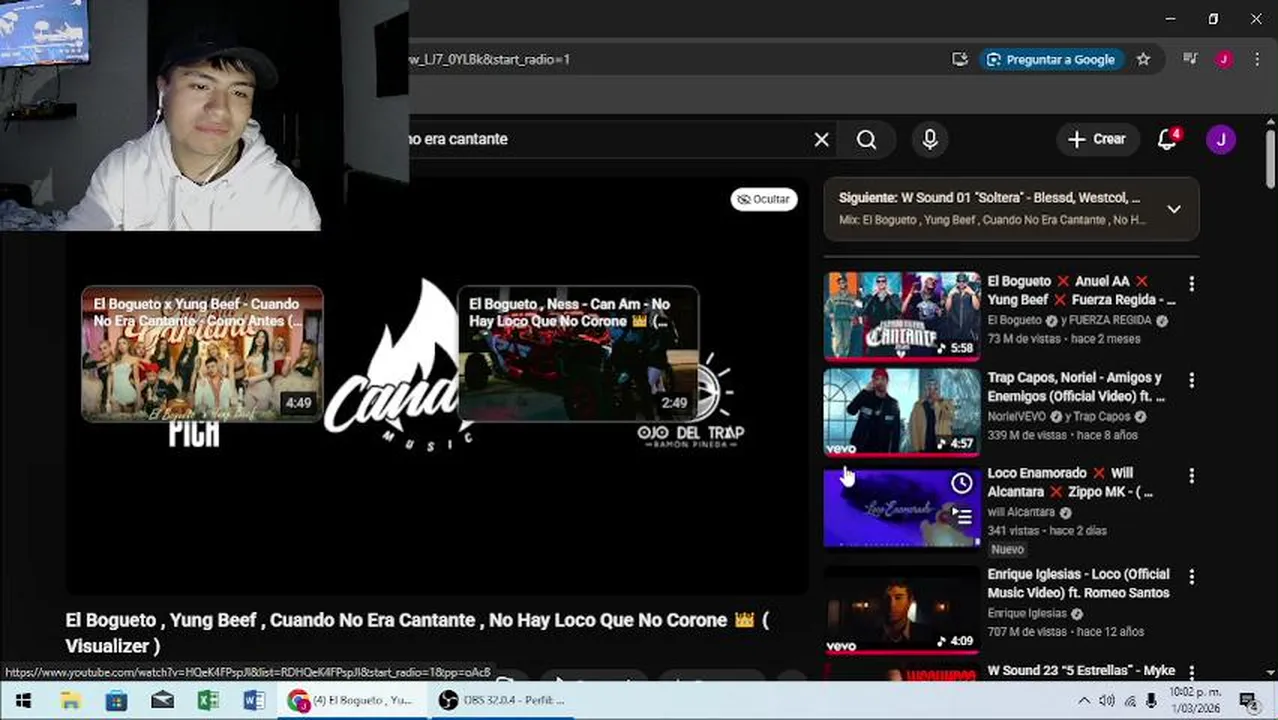1278x720 pixels.
Task: Add Loco Enamorado to Watch Later clock icon
Action: 961,484
